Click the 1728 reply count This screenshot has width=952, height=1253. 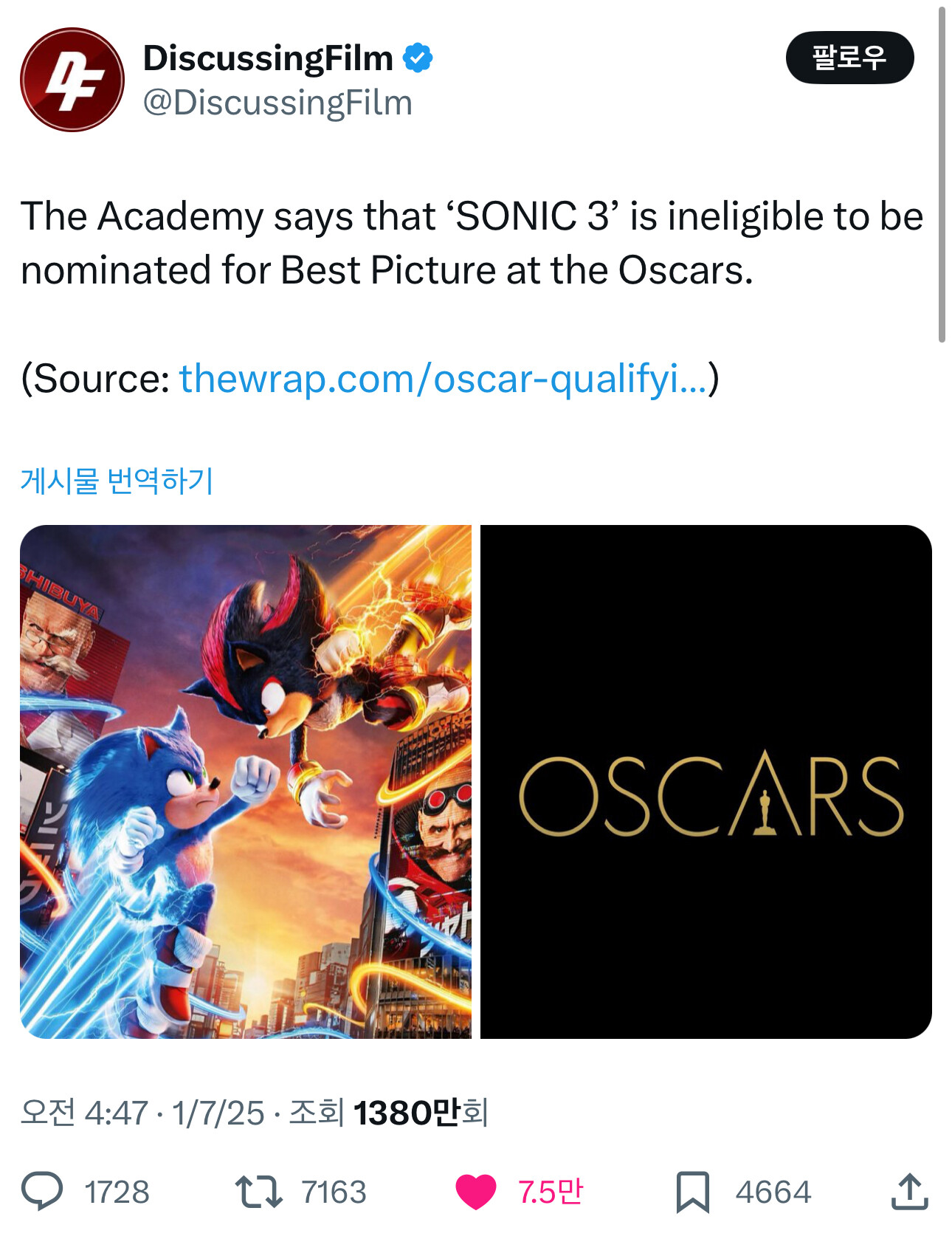[x=117, y=1192]
